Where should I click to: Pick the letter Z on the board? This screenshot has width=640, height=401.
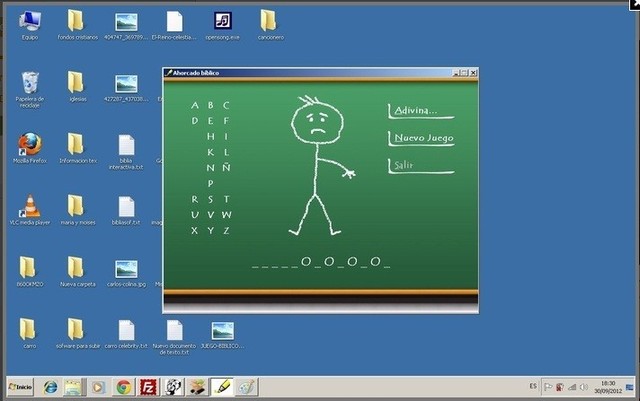click(226, 231)
